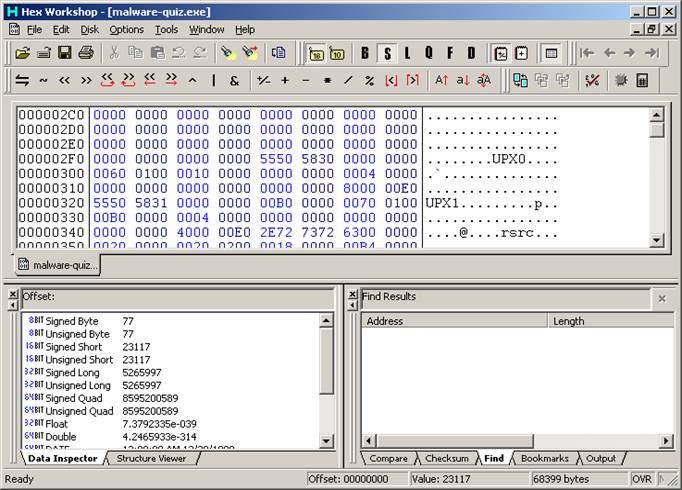Click the OR (|) operation icon

click(214, 80)
